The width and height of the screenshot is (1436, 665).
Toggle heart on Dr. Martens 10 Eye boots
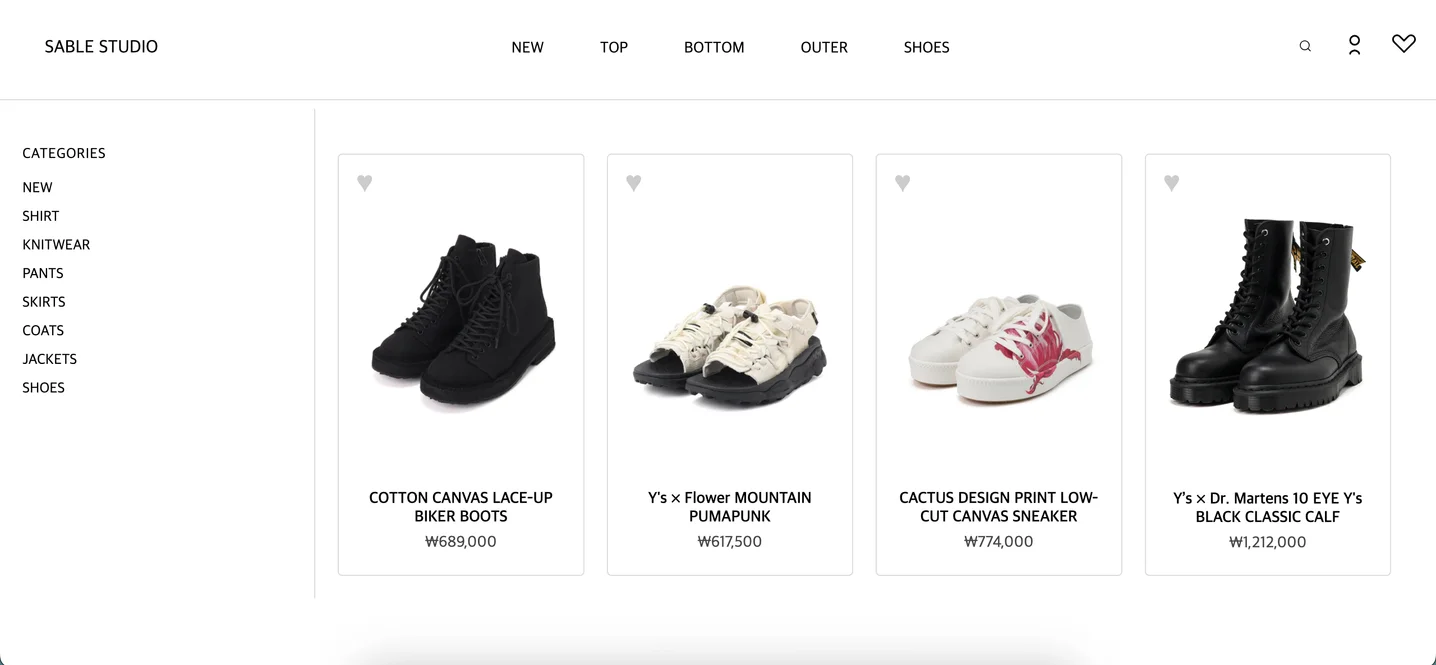pyautogui.click(x=1172, y=183)
